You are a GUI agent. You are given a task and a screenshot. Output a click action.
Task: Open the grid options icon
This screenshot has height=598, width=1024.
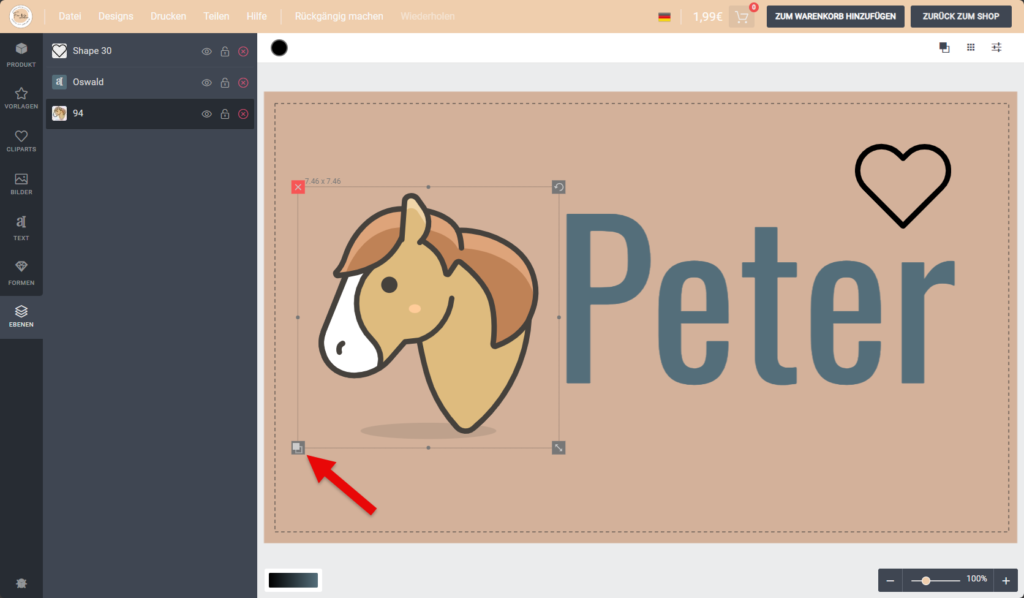(970, 47)
